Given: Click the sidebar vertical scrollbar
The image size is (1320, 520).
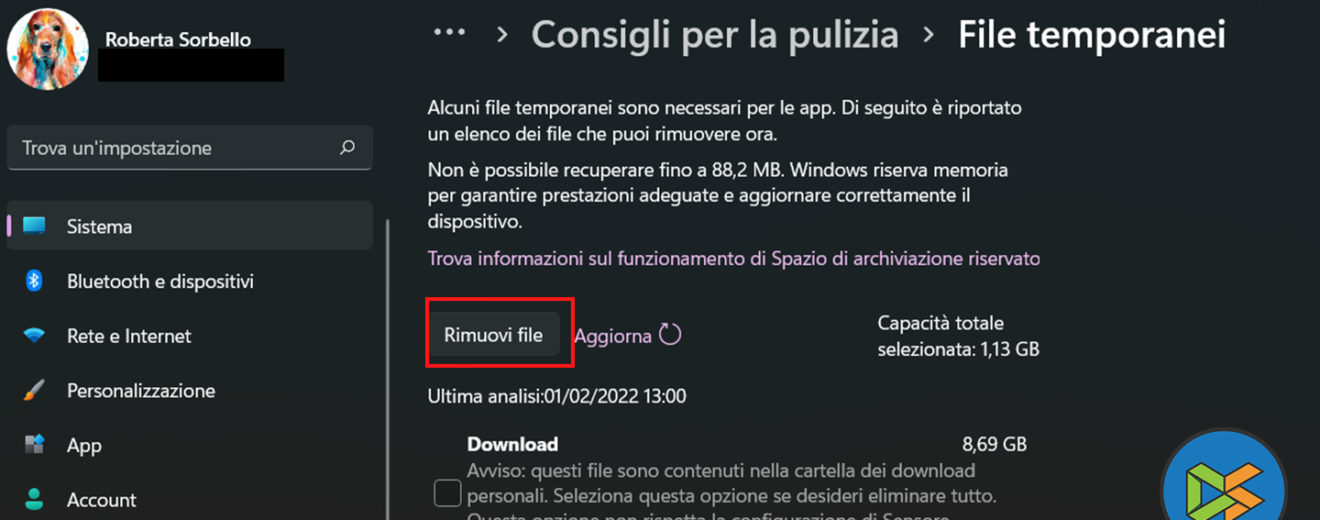Looking at the screenshot, I should pyautogui.click(x=387, y=360).
